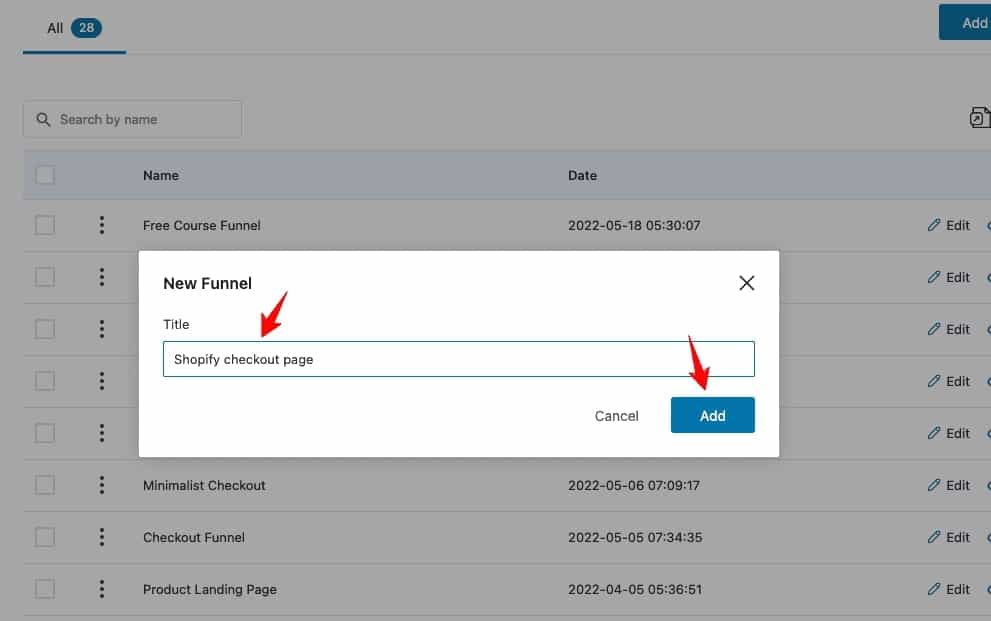Toggle the select-all checkbox in table header

coord(45,175)
